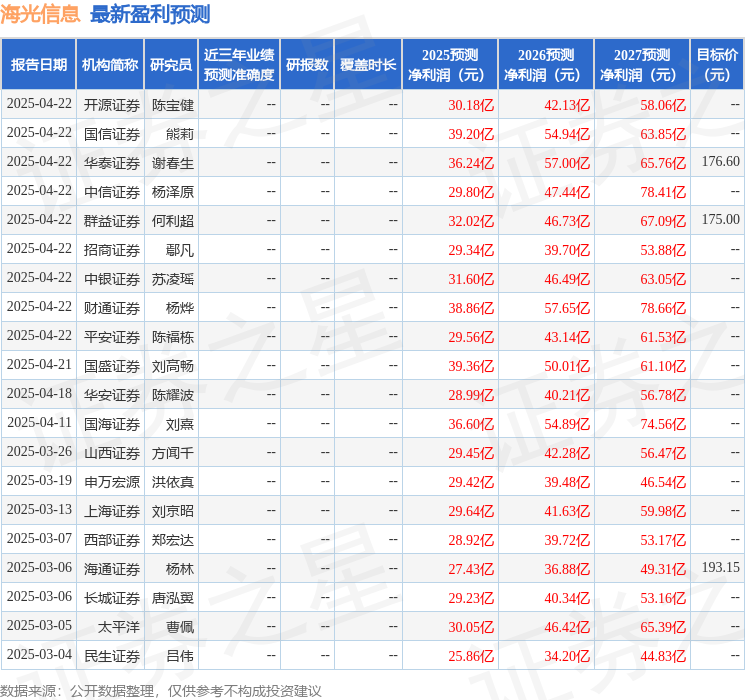Click target price 176.60
The height and width of the screenshot is (700, 745).
(x=720, y=161)
